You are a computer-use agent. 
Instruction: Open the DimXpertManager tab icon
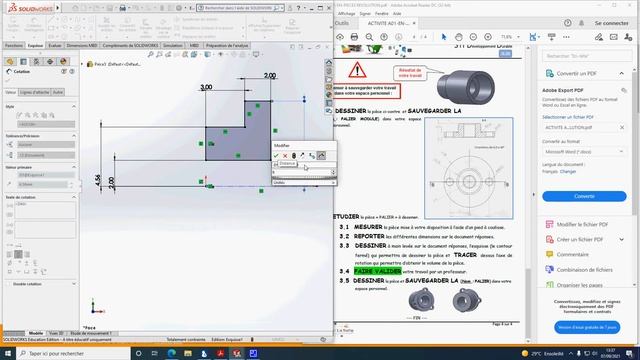pos(50,61)
